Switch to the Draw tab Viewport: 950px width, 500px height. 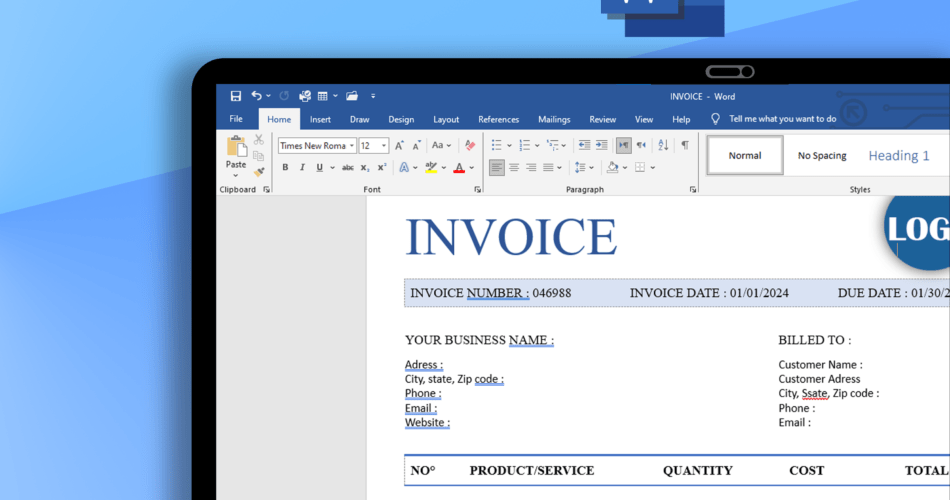pos(359,119)
